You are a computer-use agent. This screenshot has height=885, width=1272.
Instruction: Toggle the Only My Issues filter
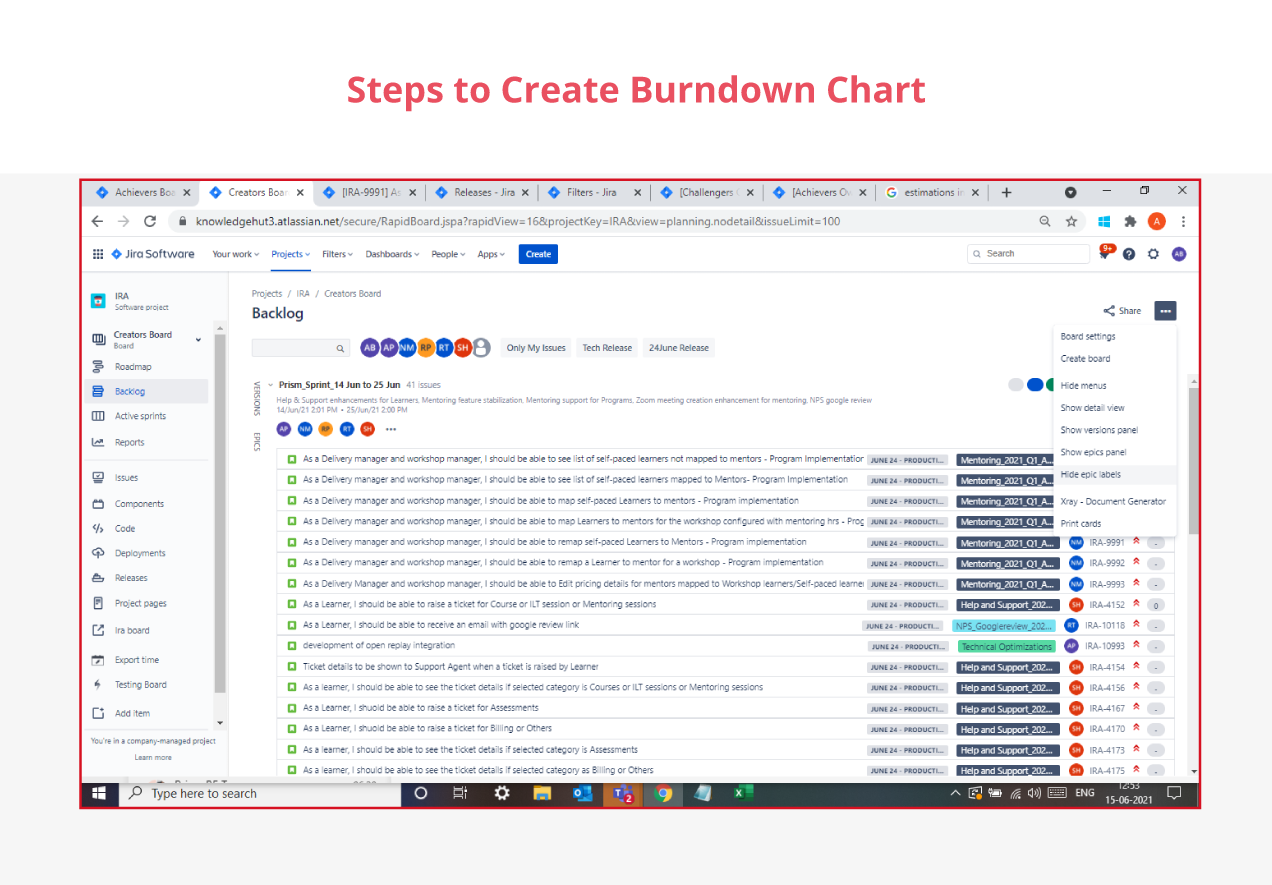click(535, 347)
